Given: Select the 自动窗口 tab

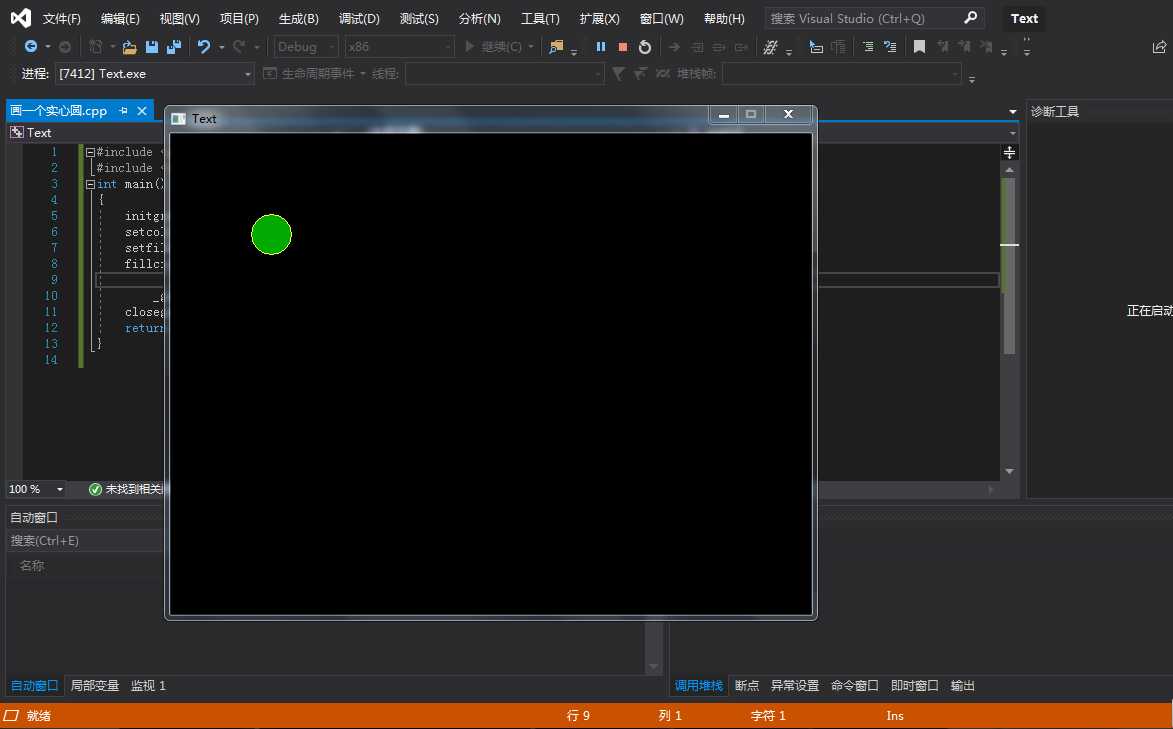Looking at the screenshot, I should 34,686.
